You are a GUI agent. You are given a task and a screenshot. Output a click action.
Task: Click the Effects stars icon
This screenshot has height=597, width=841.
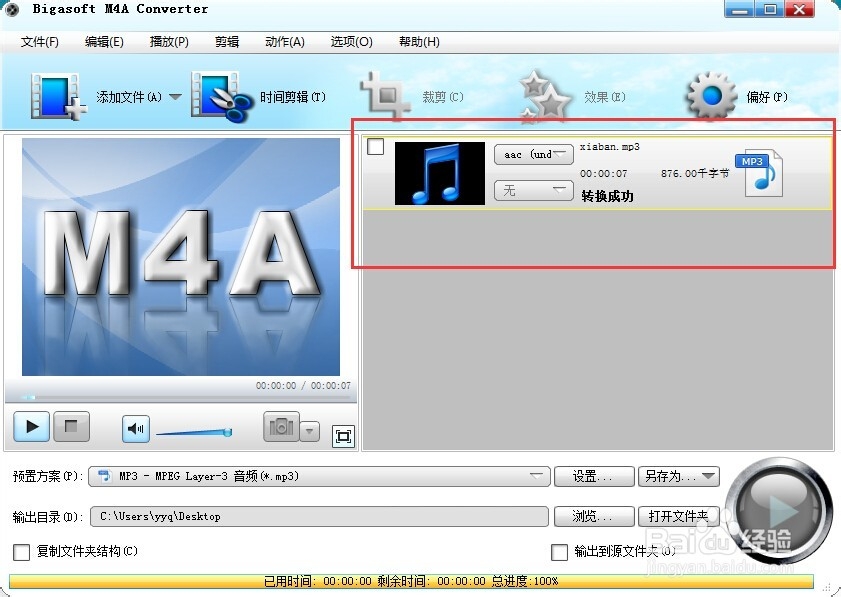(546, 97)
